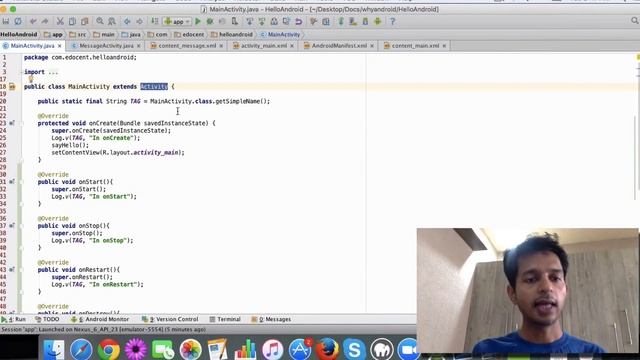Open the AVD Manager icon

pos(353,21)
